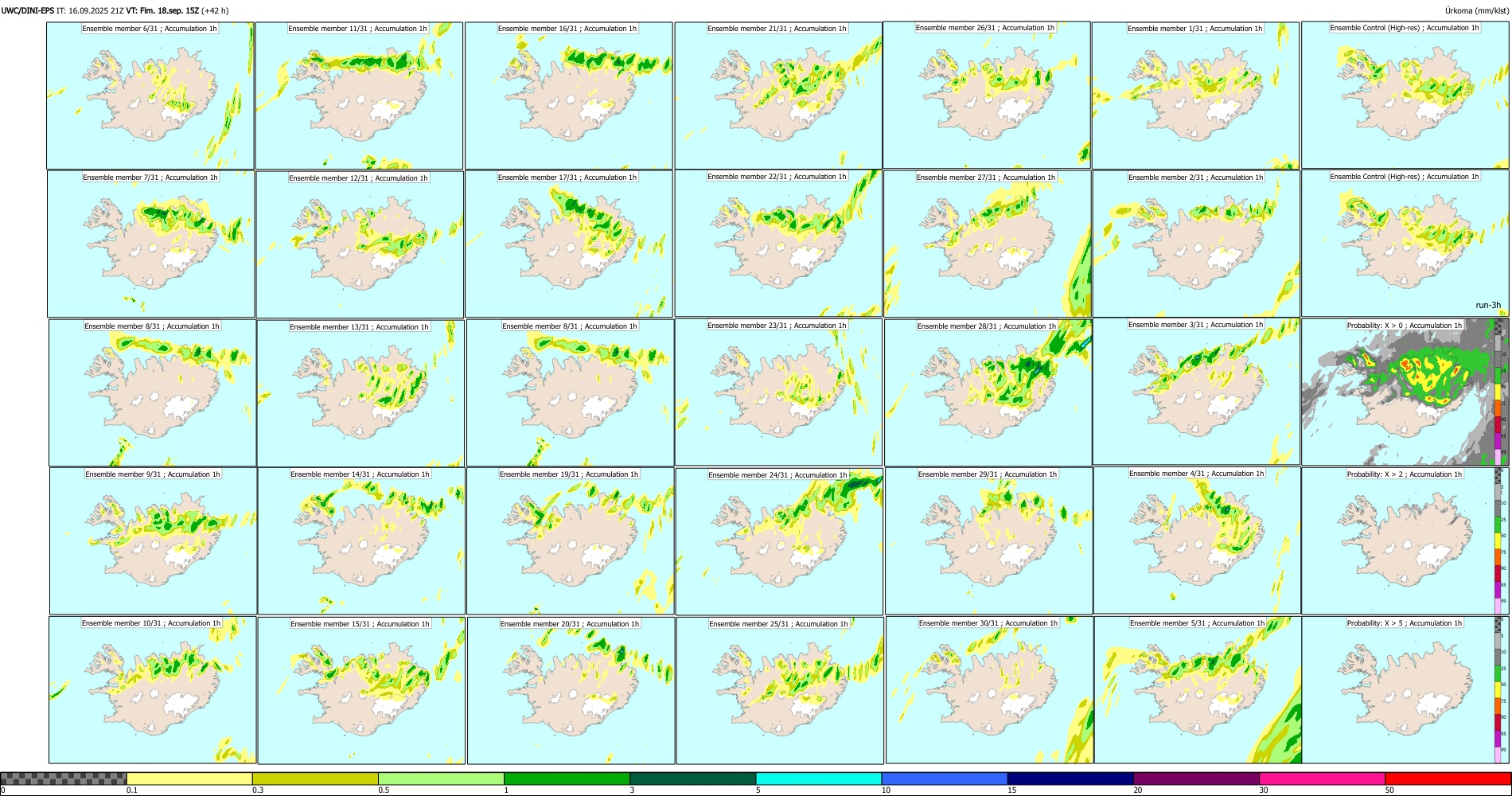The width and height of the screenshot is (1512, 796).
Task: Click the 'VT: Fim. 18.sep. 15Z' valid time
Action: coord(162,10)
